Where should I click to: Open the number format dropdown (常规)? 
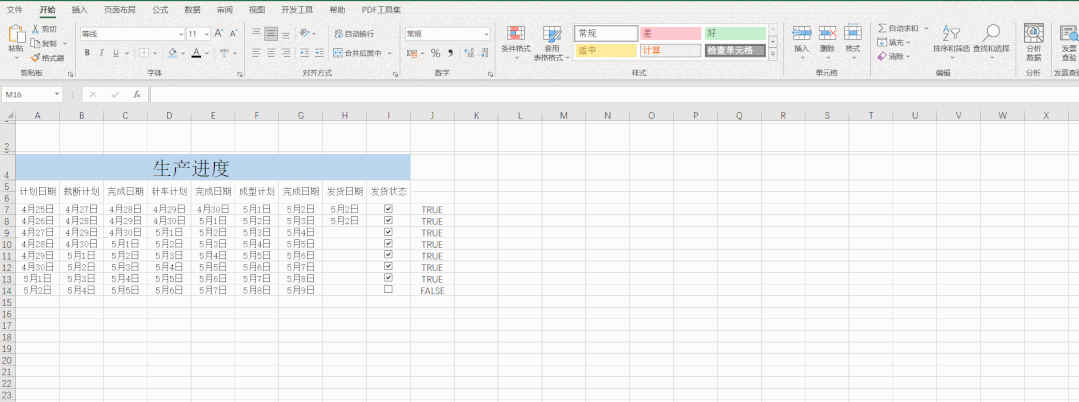(x=487, y=34)
